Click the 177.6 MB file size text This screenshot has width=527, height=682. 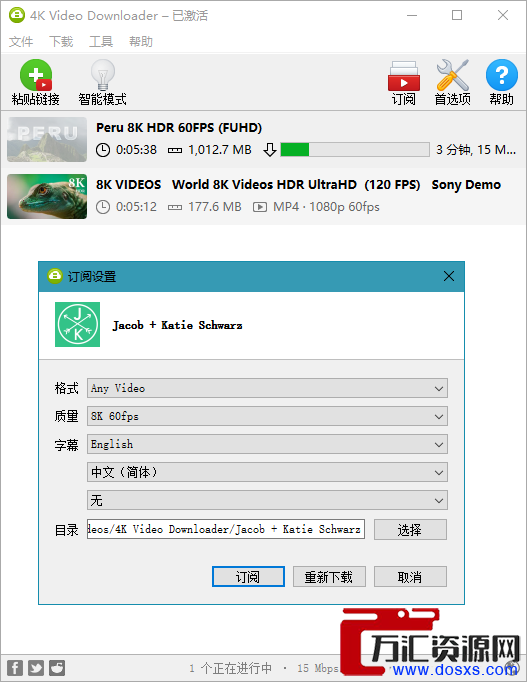[215, 207]
